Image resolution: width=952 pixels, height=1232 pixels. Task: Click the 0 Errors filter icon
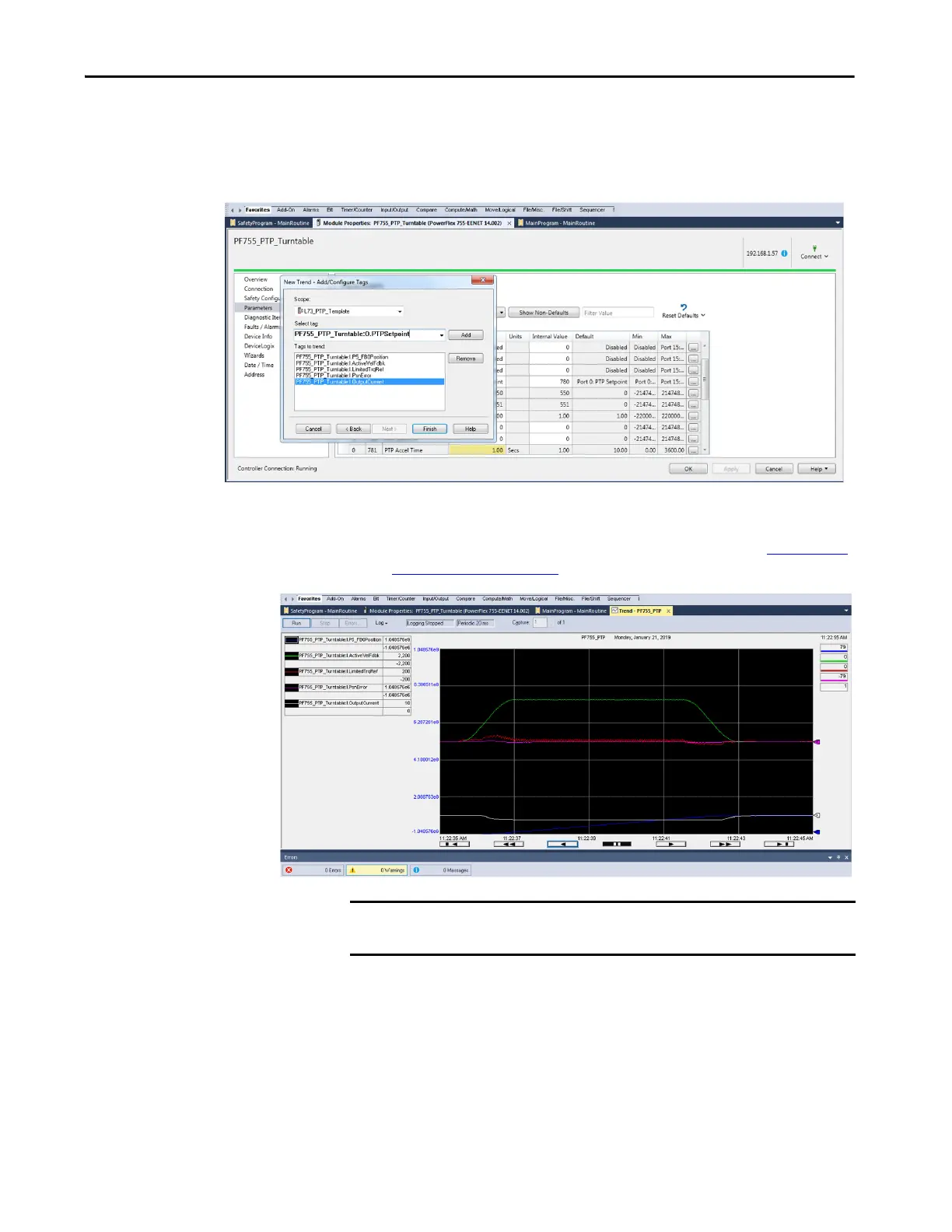[x=289, y=870]
